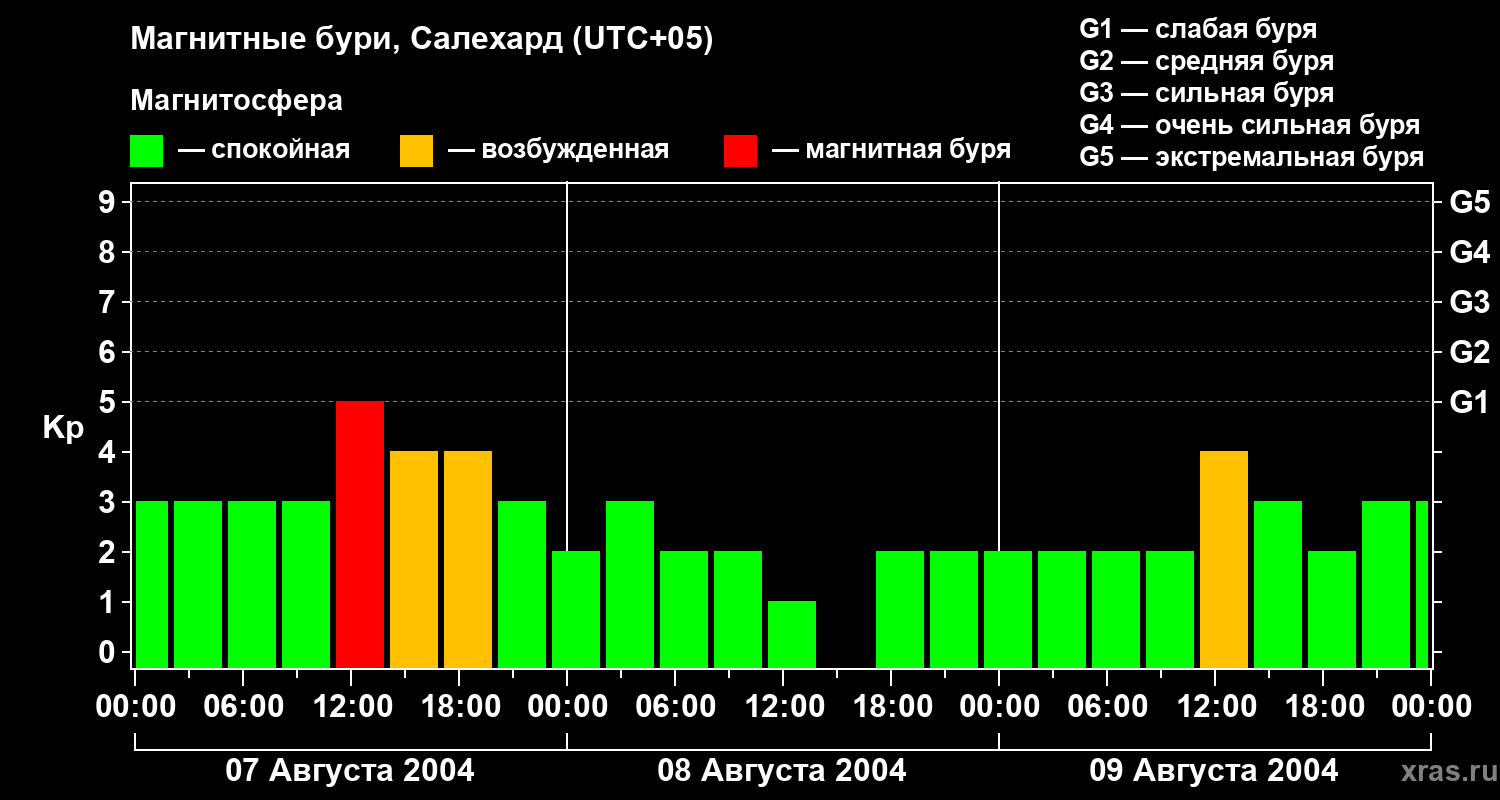
Task: Select the orange bar on 09 Августа
Action: coord(1224,559)
